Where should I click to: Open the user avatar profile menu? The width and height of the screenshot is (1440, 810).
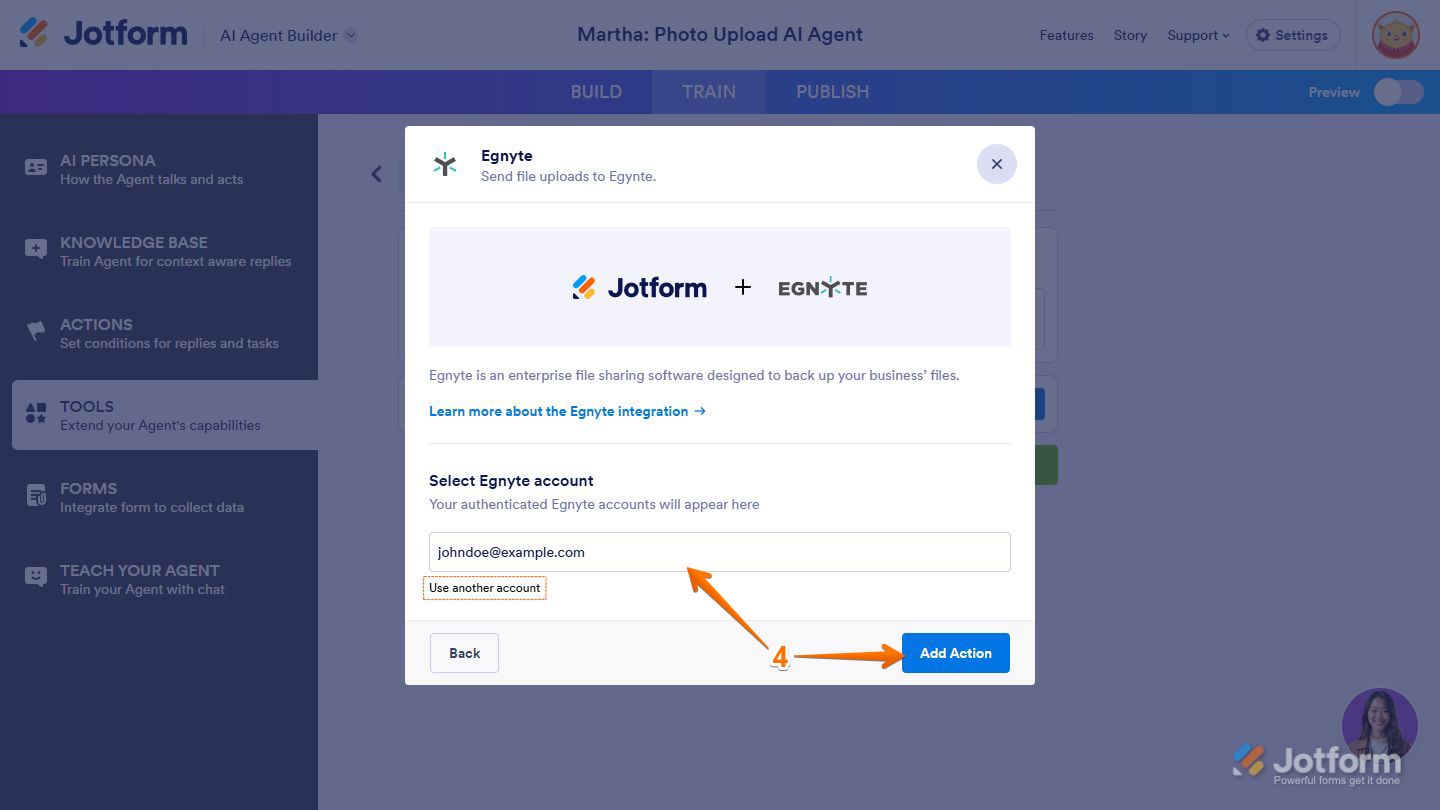click(x=1395, y=35)
